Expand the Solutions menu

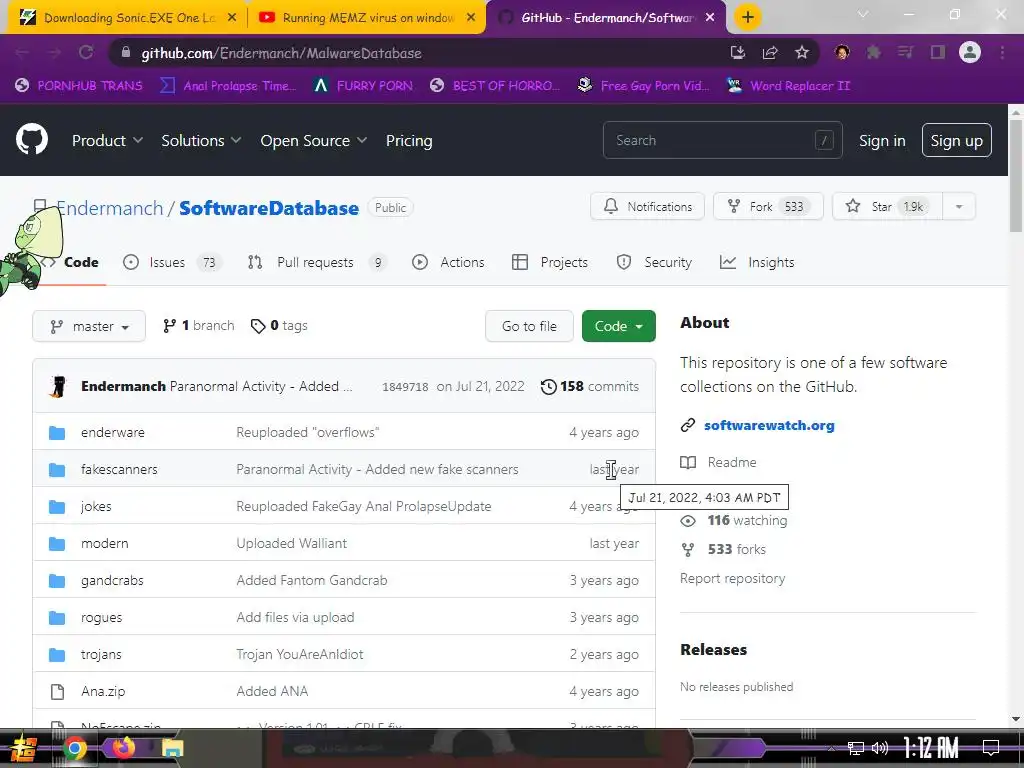coord(201,140)
